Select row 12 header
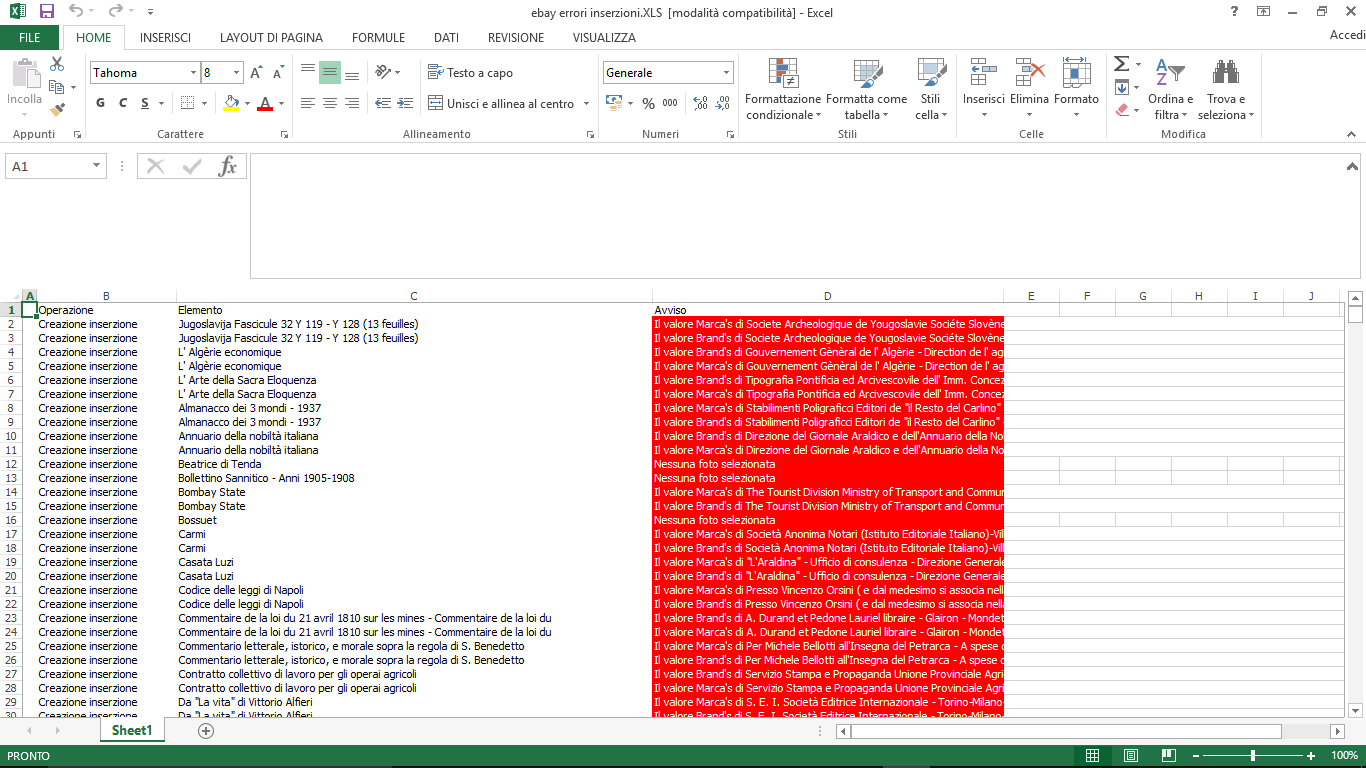The height and width of the screenshot is (768, 1366). (10, 464)
